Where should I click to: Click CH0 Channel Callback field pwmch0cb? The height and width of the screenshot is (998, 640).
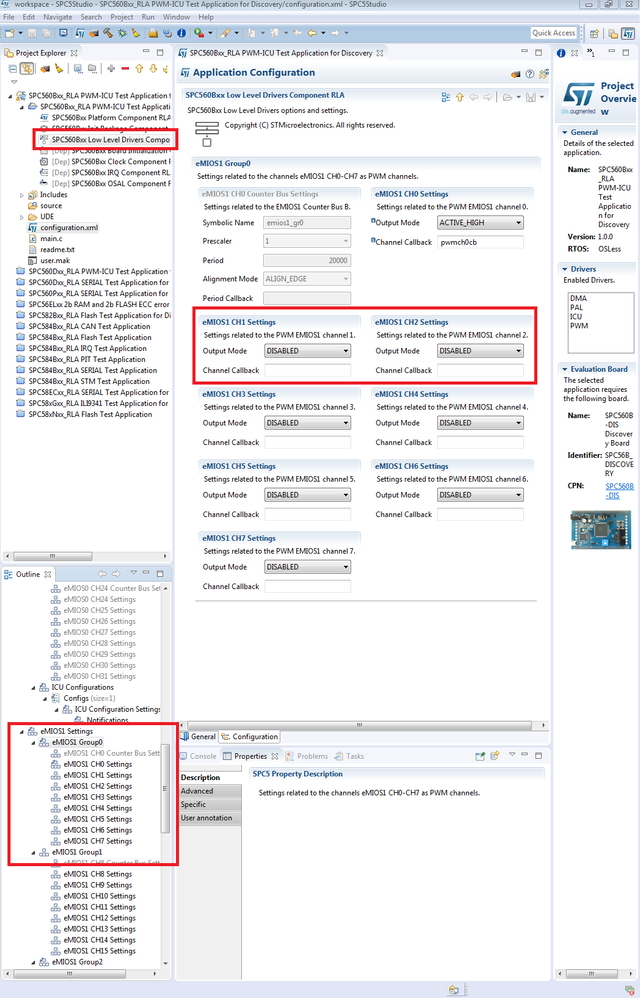pos(480,242)
